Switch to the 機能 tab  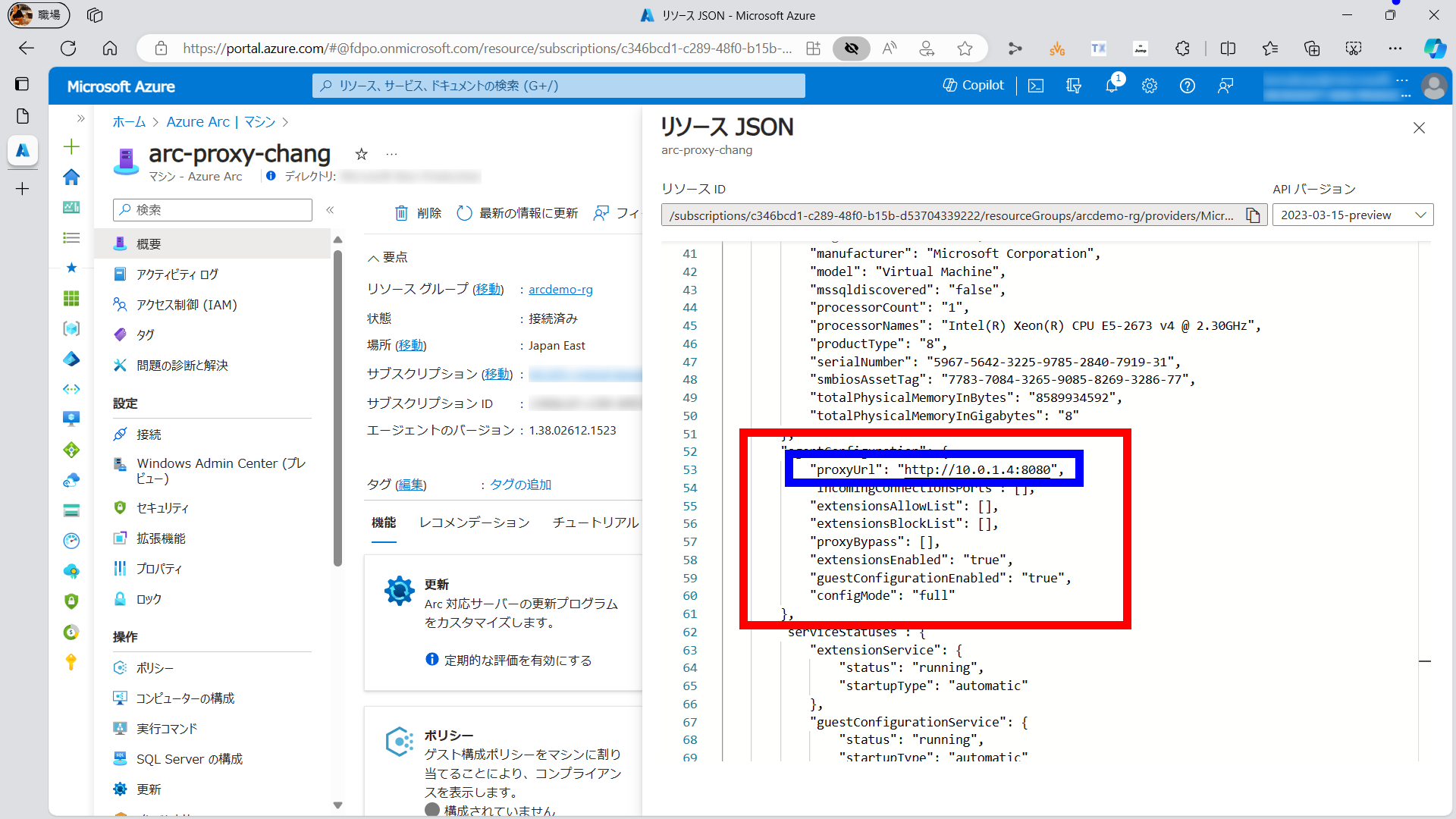(384, 522)
